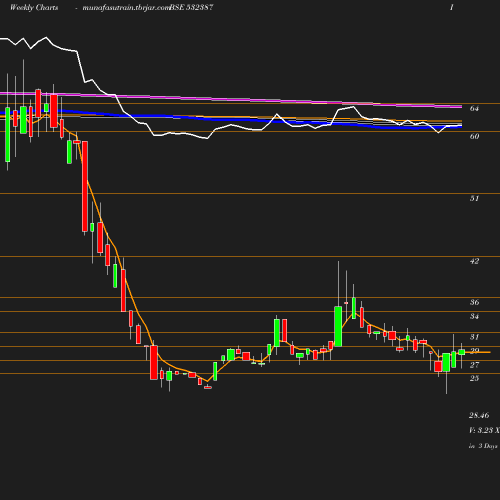The height and width of the screenshot is (500, 500).
Task: Select the 42 price axis label
Action: (x=474, y=261)
